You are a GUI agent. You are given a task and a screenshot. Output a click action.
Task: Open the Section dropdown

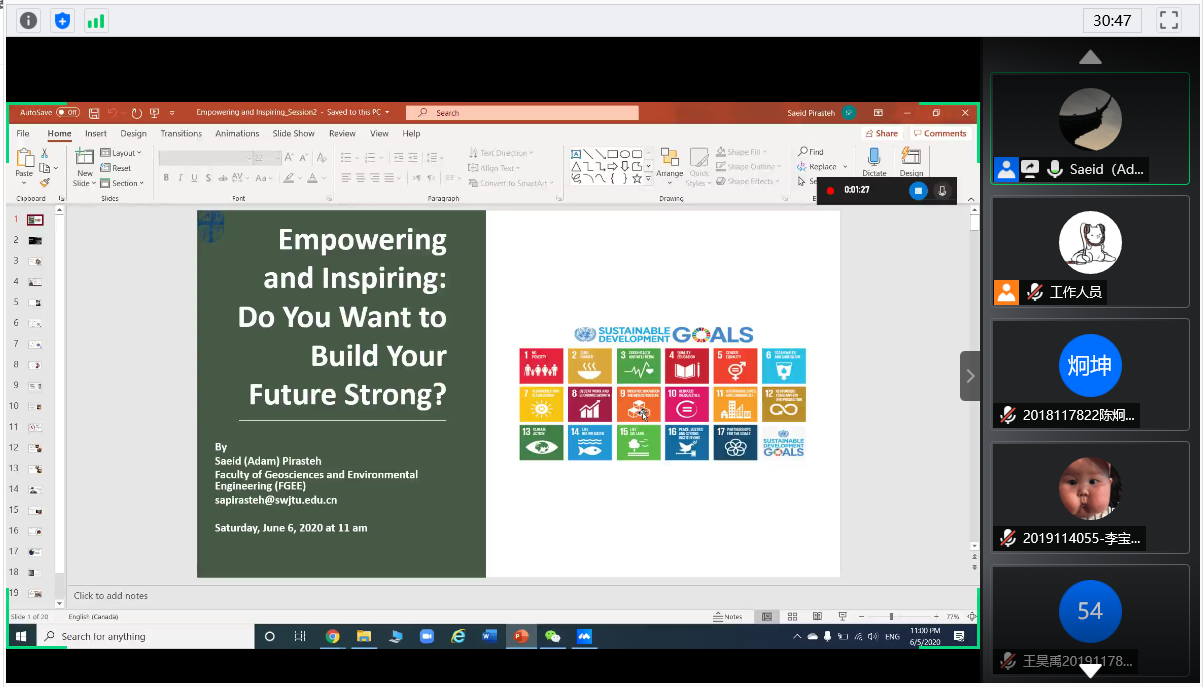click(x=125, y=183)
